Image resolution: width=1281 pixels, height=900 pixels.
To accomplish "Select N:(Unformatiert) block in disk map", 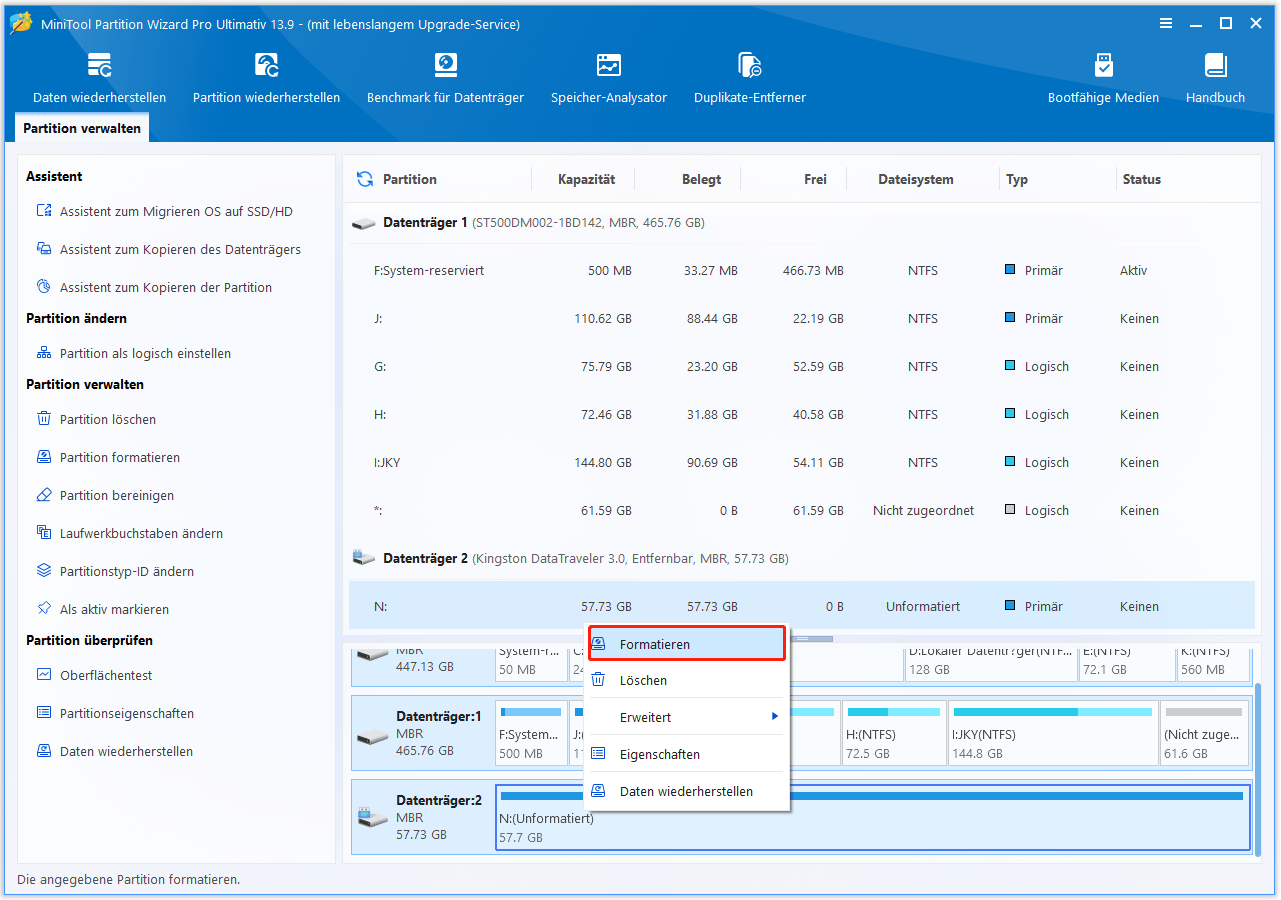I will [x=873, y=817].
